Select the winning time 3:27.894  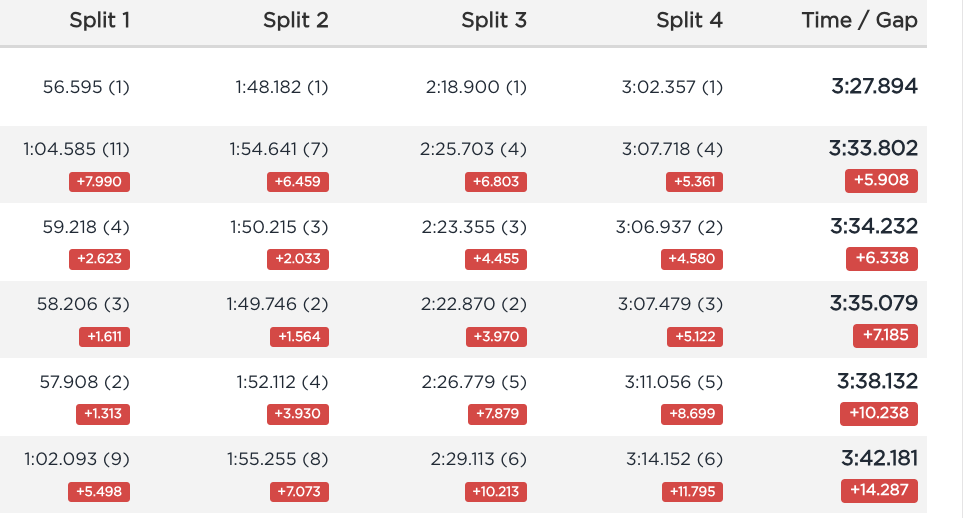[875, 86]
